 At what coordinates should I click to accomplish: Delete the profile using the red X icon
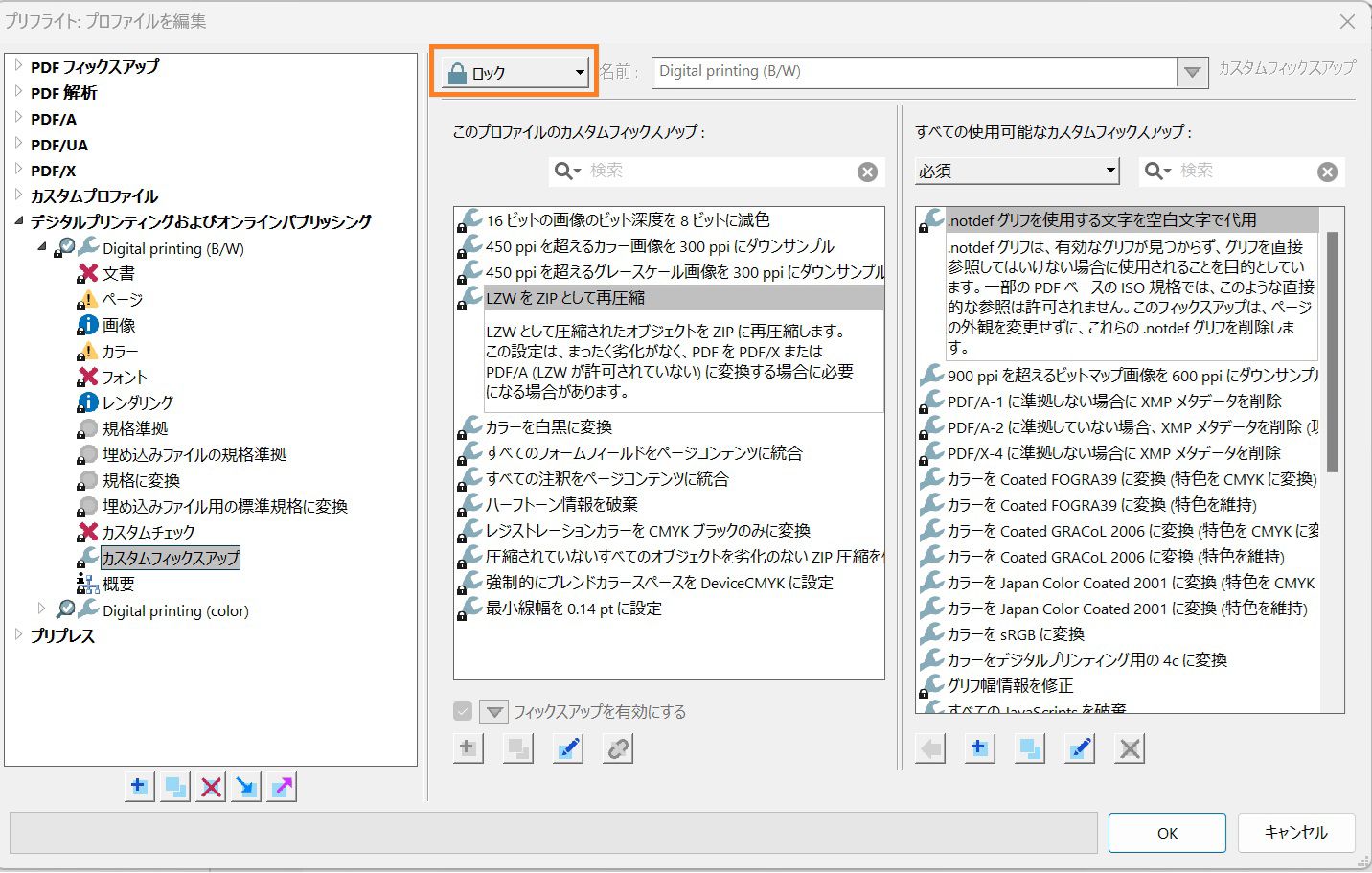pos(210,786)
